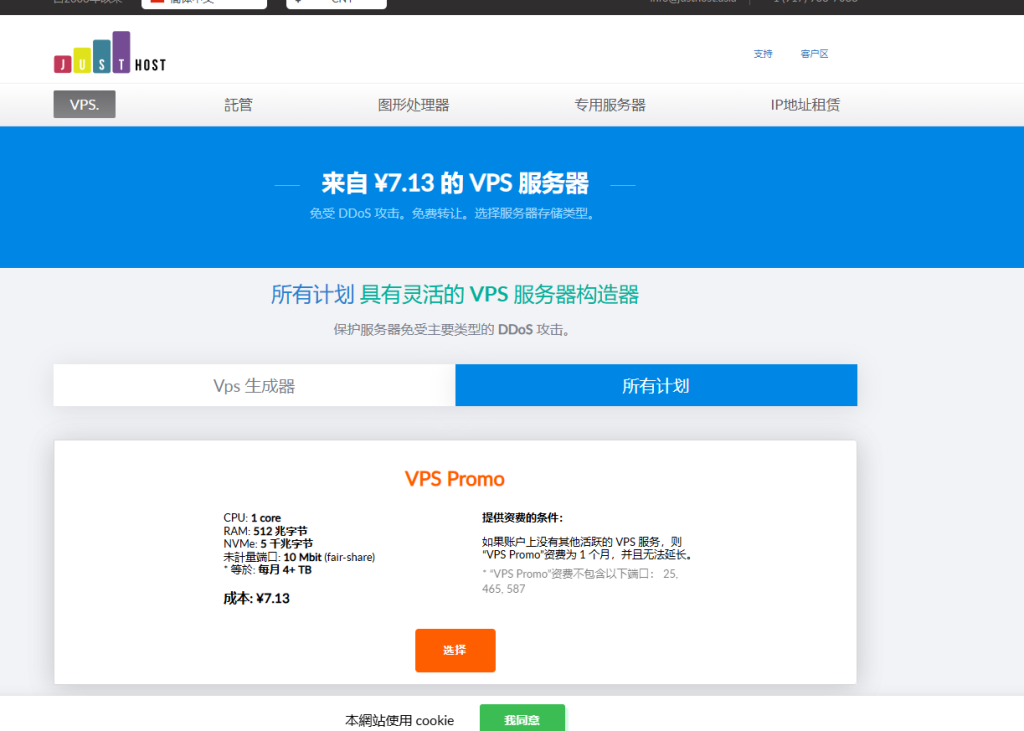This screenshot has width=1024, height=731.
Task: Go to the 客户区 client area
Action: [x=814, y=54]
